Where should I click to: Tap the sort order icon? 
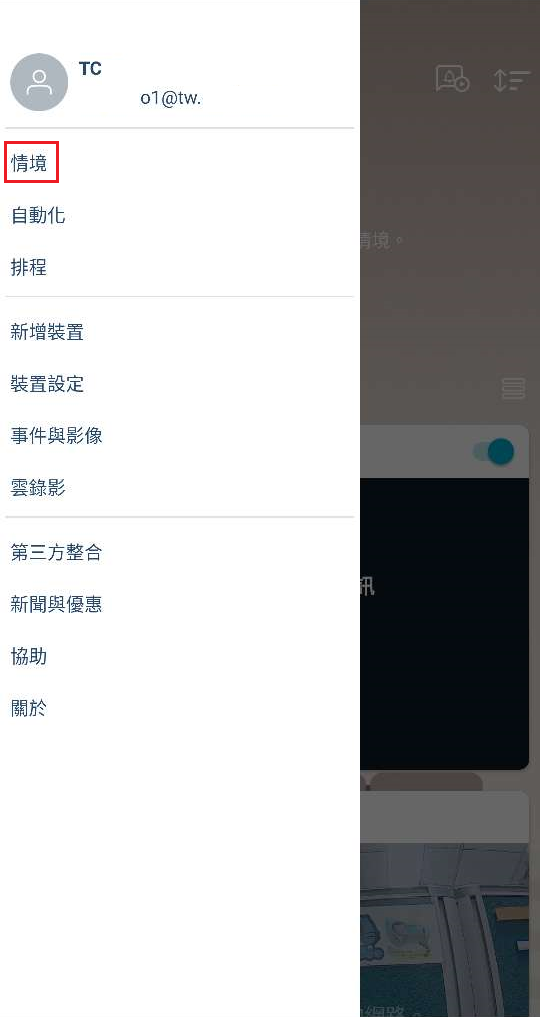[511, 79]
